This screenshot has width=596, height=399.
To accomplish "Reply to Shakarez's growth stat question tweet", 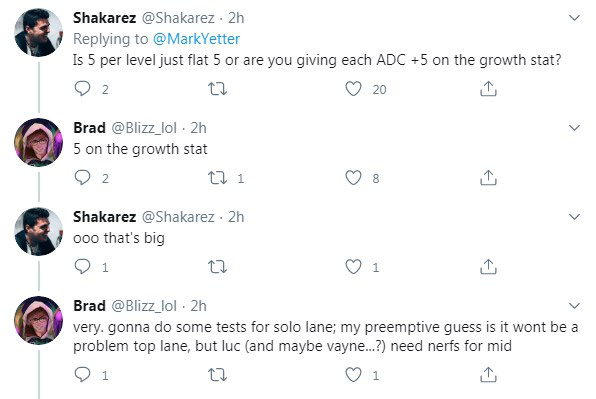I will tap(82, 88).
